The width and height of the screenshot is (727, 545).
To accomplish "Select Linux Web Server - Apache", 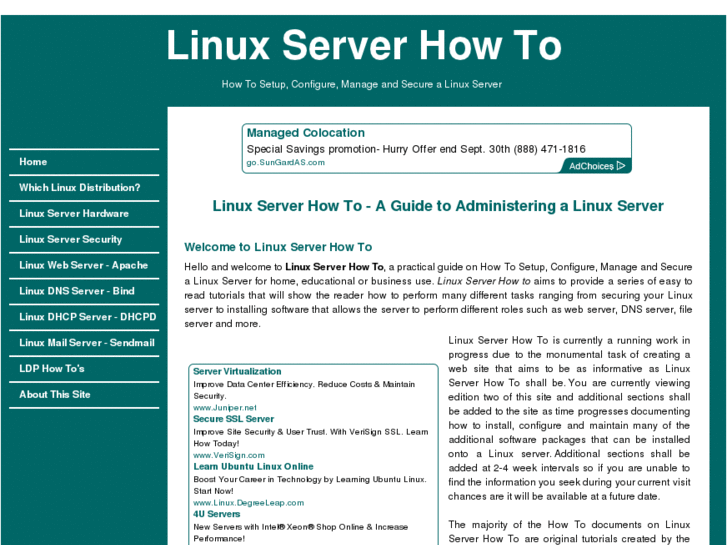I will point(83,265).
